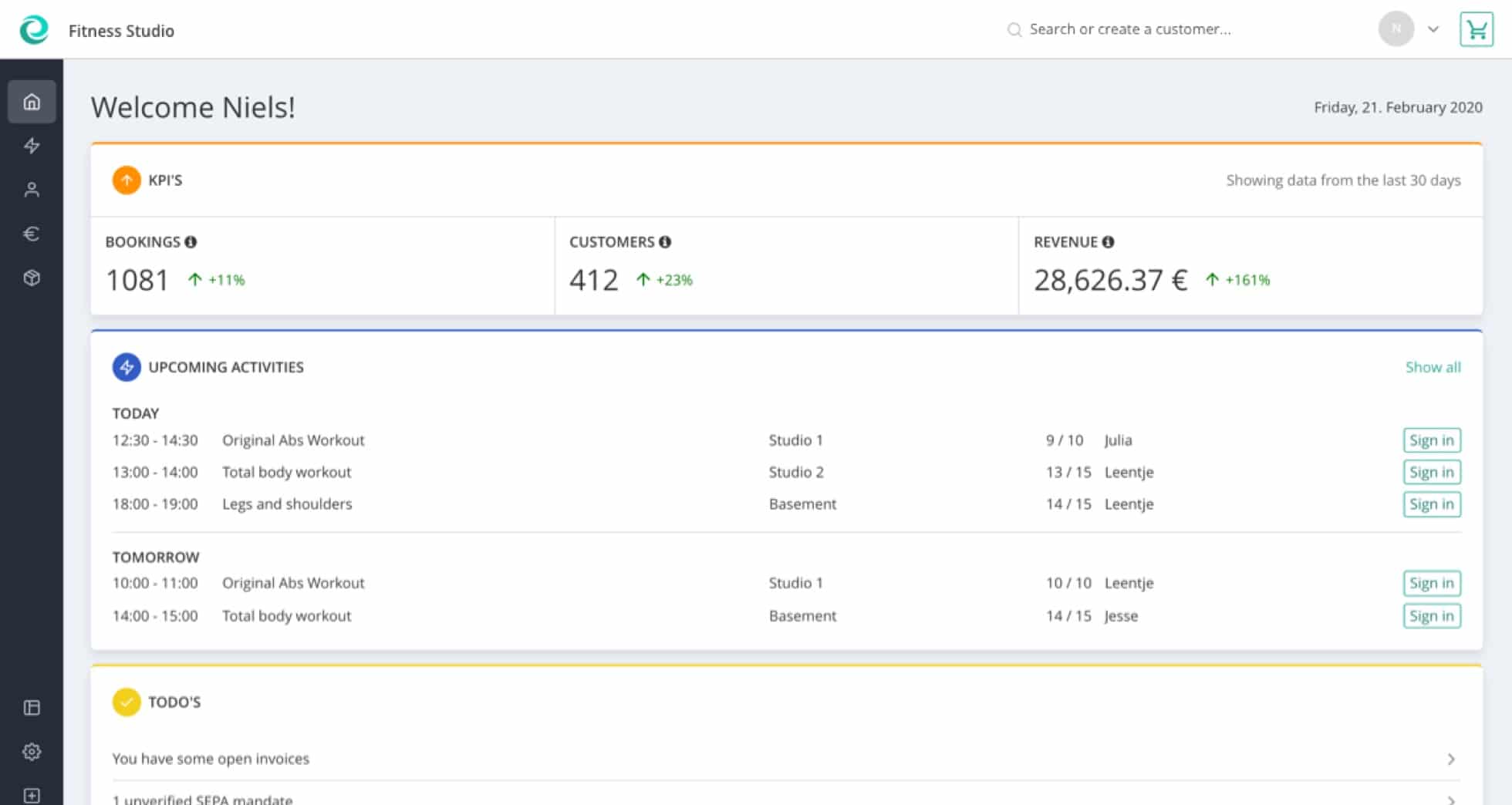Click today's 'Original Abs Workout' at 12:30
1512x805 pixels.
point(293,440)
